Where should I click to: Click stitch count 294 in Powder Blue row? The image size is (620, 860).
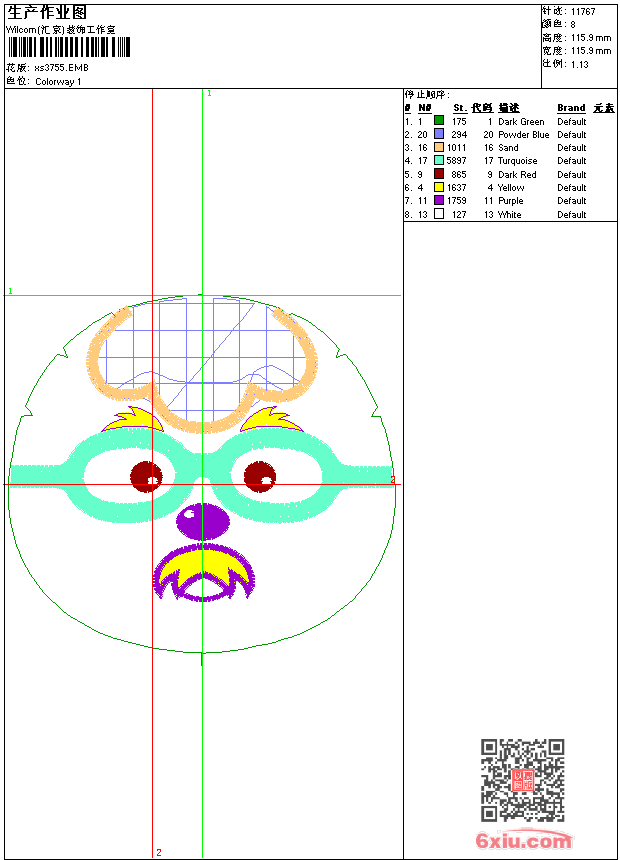pos(459,134)
